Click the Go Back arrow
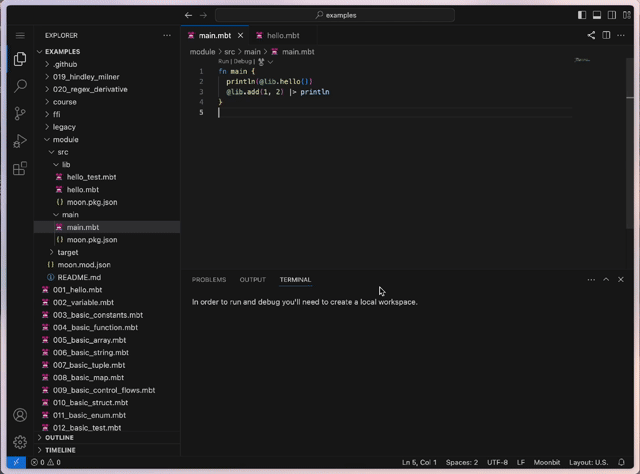The image size is (640, 474). [188, 15]
